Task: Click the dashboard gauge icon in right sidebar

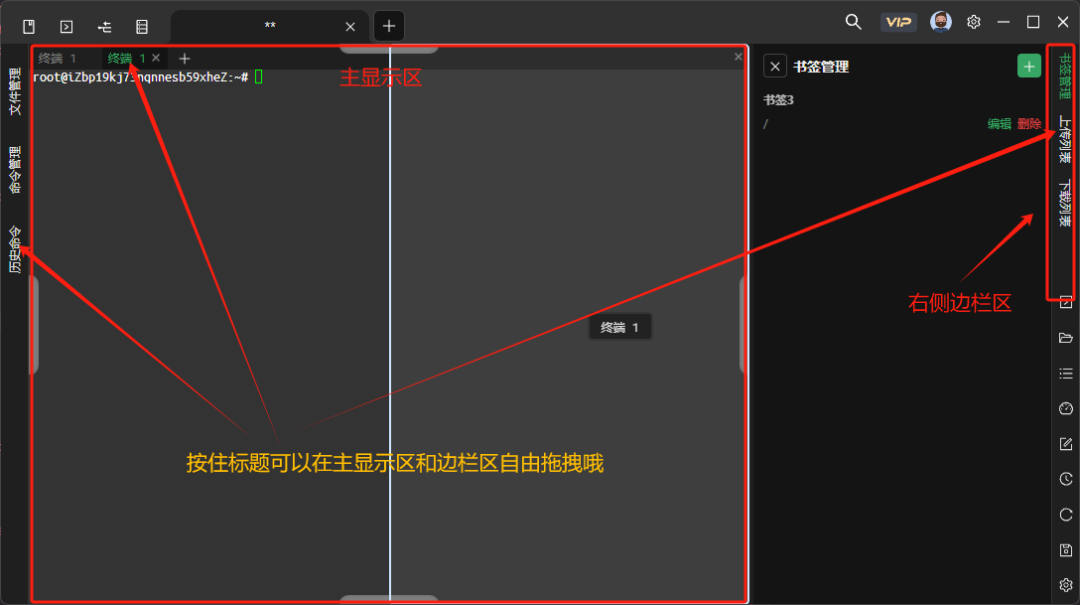Action: coord(1064,408)
